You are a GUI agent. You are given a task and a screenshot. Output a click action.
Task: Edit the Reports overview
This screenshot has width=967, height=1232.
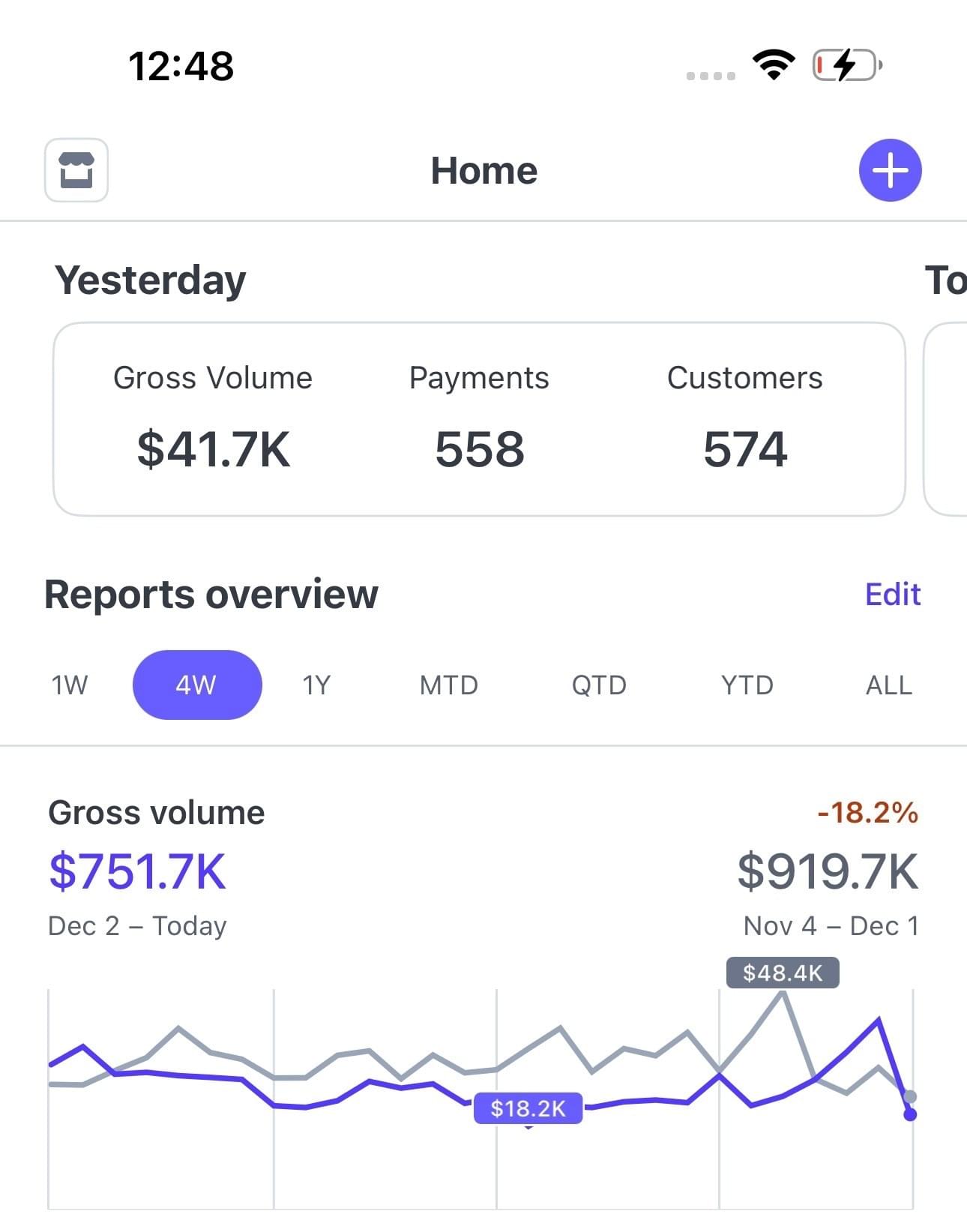coord(892,594)
